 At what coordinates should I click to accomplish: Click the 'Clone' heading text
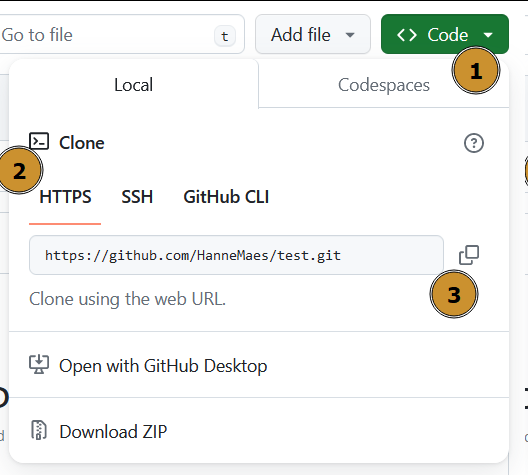point(82,143)
